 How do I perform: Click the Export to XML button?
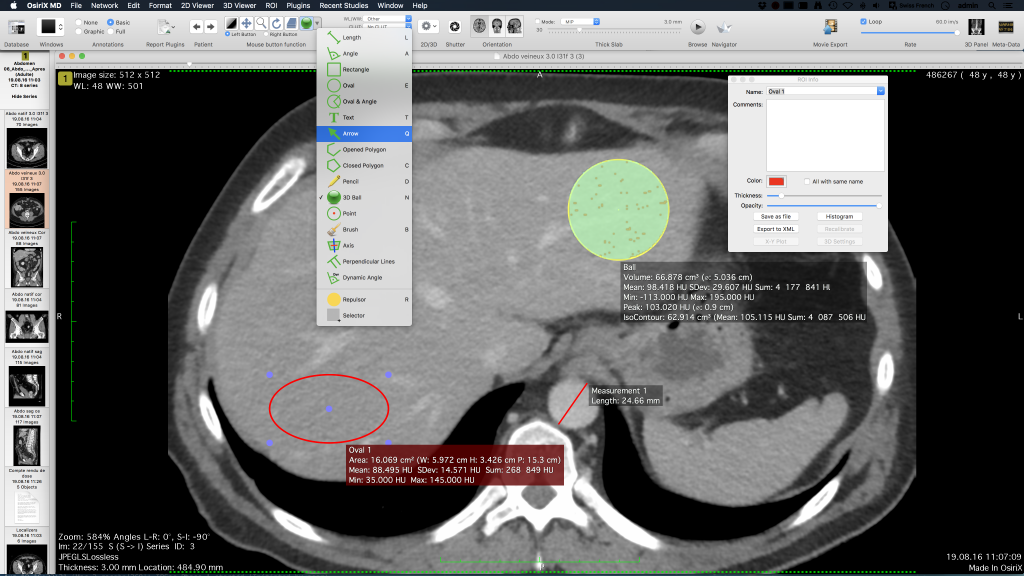(x=776, y=229)
